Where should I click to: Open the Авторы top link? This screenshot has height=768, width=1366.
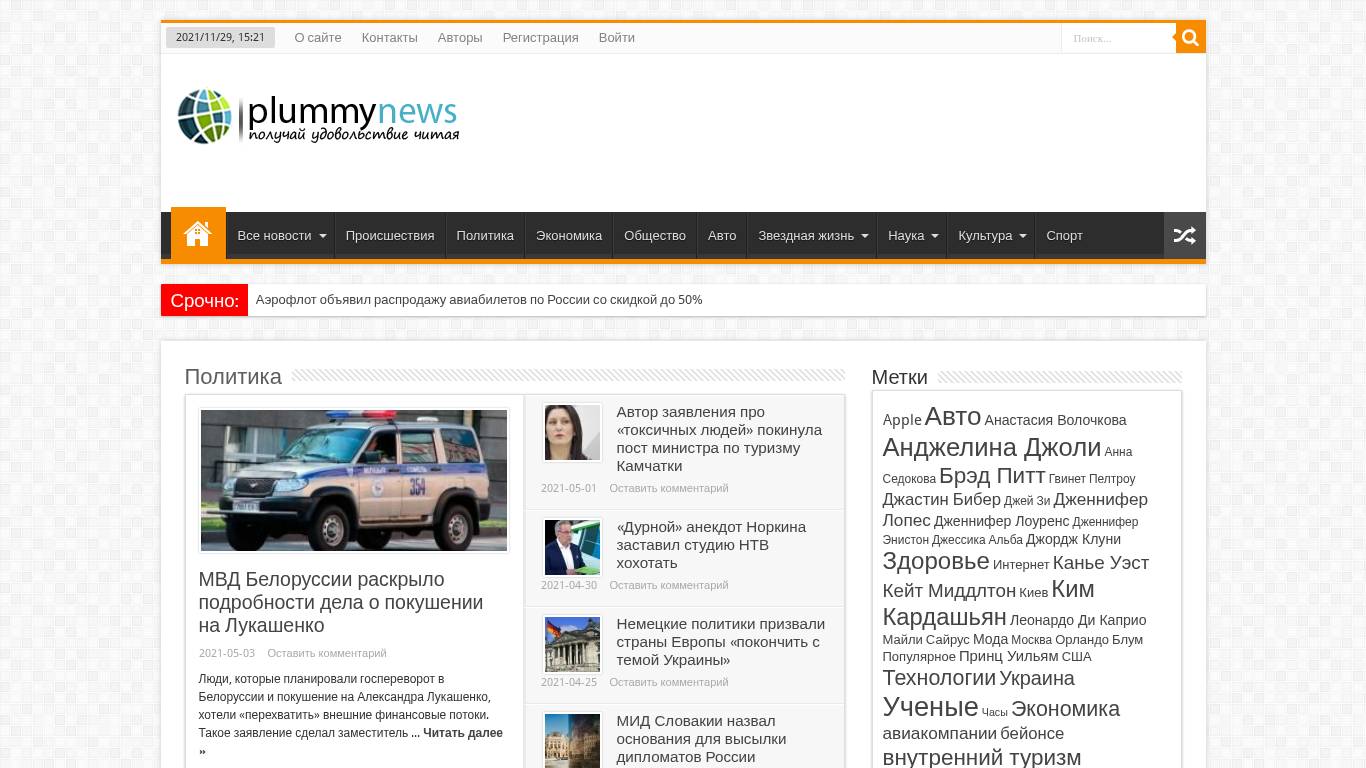(460, 38)
